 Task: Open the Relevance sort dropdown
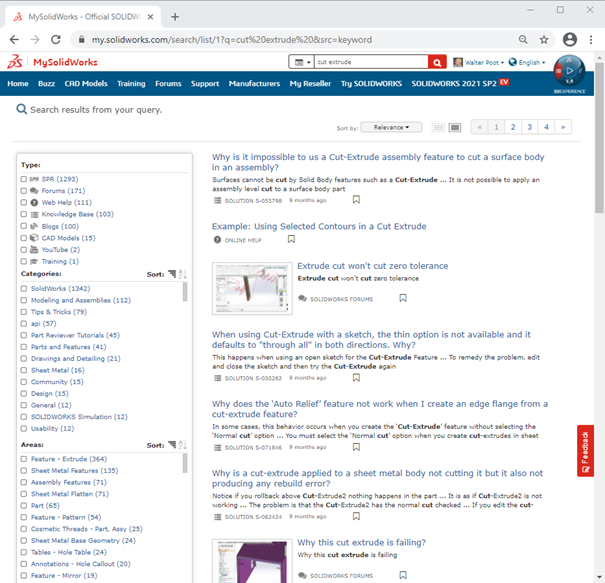tap(391, 127)
